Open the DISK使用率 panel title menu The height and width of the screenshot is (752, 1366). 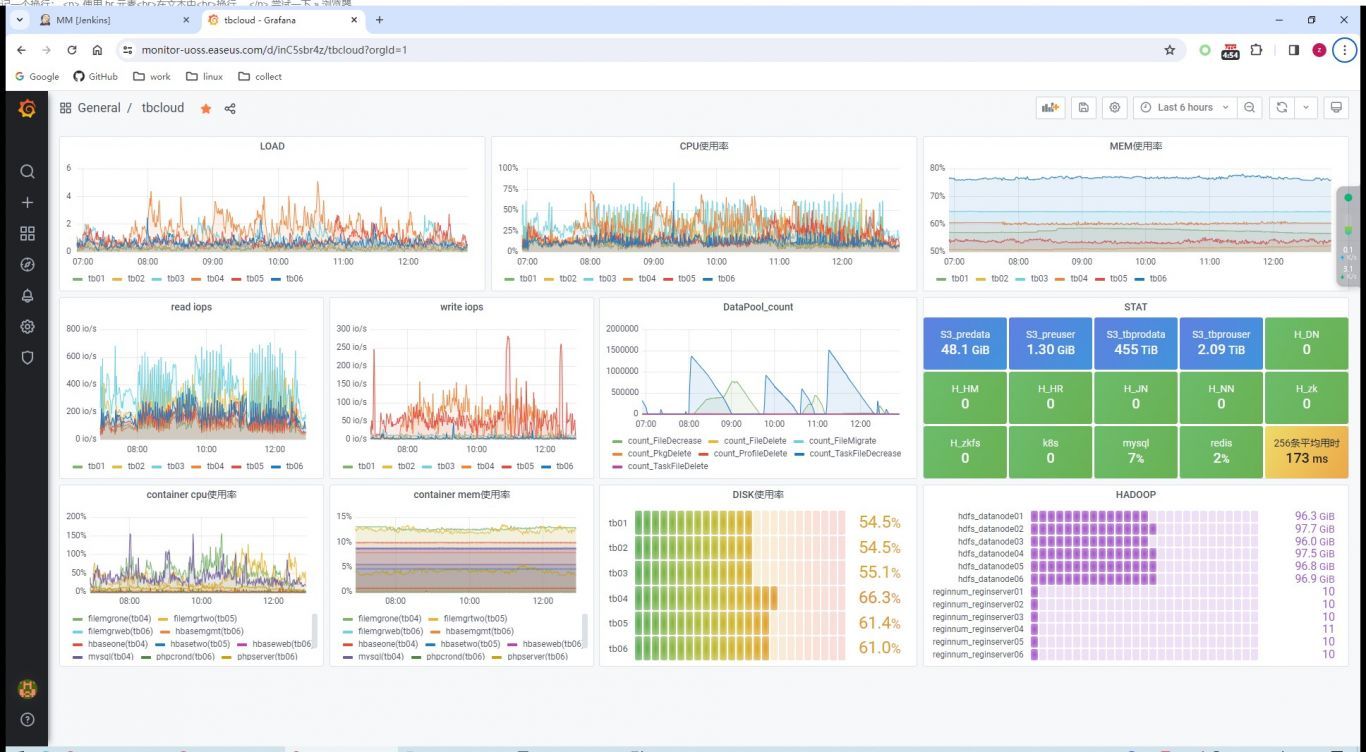point(758,495)
